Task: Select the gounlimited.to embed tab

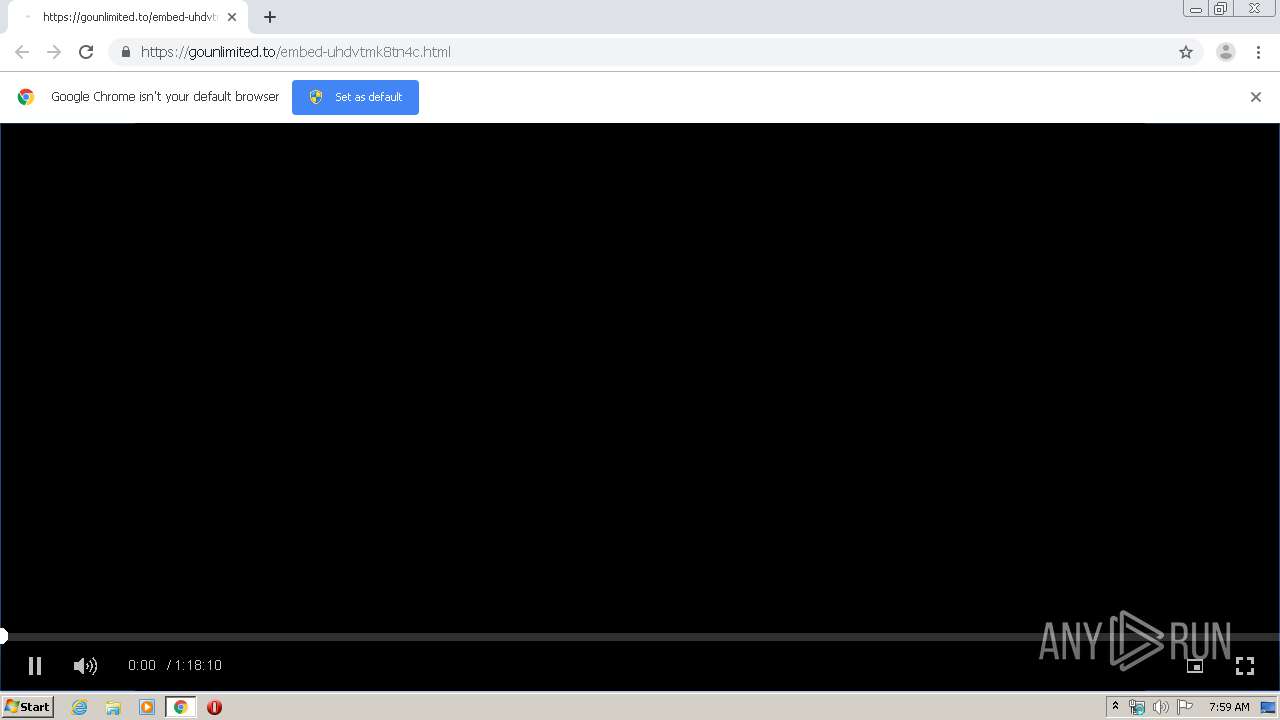Action: click(x=128, y=17)
